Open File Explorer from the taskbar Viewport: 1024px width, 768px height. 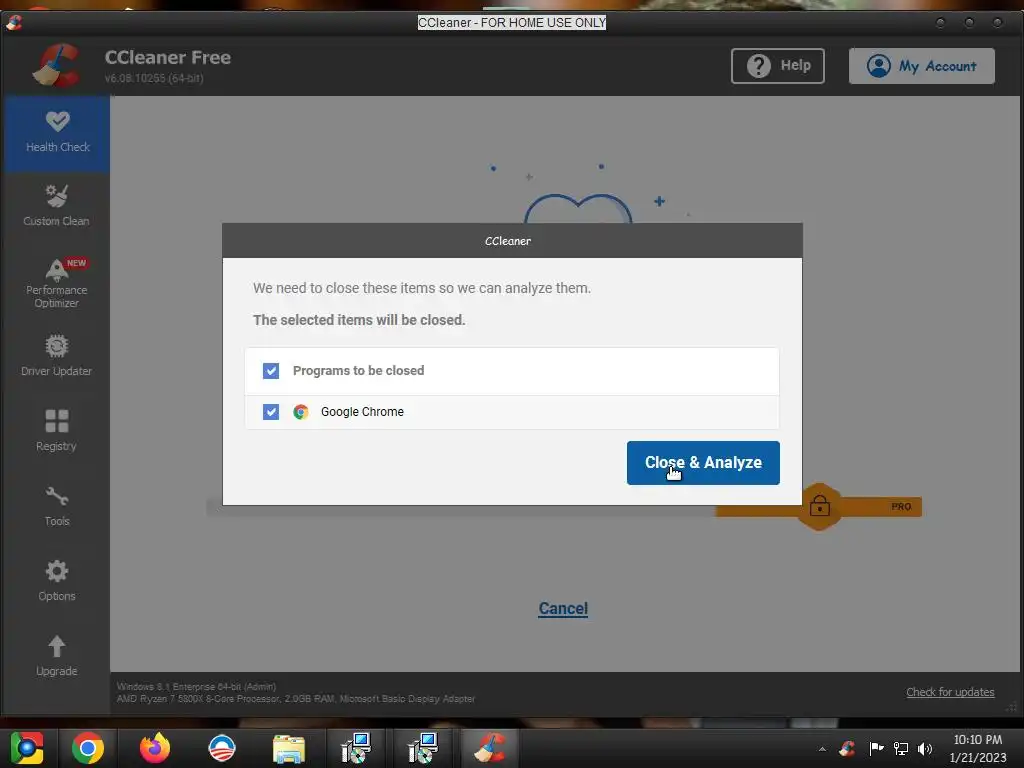[289, 748]
